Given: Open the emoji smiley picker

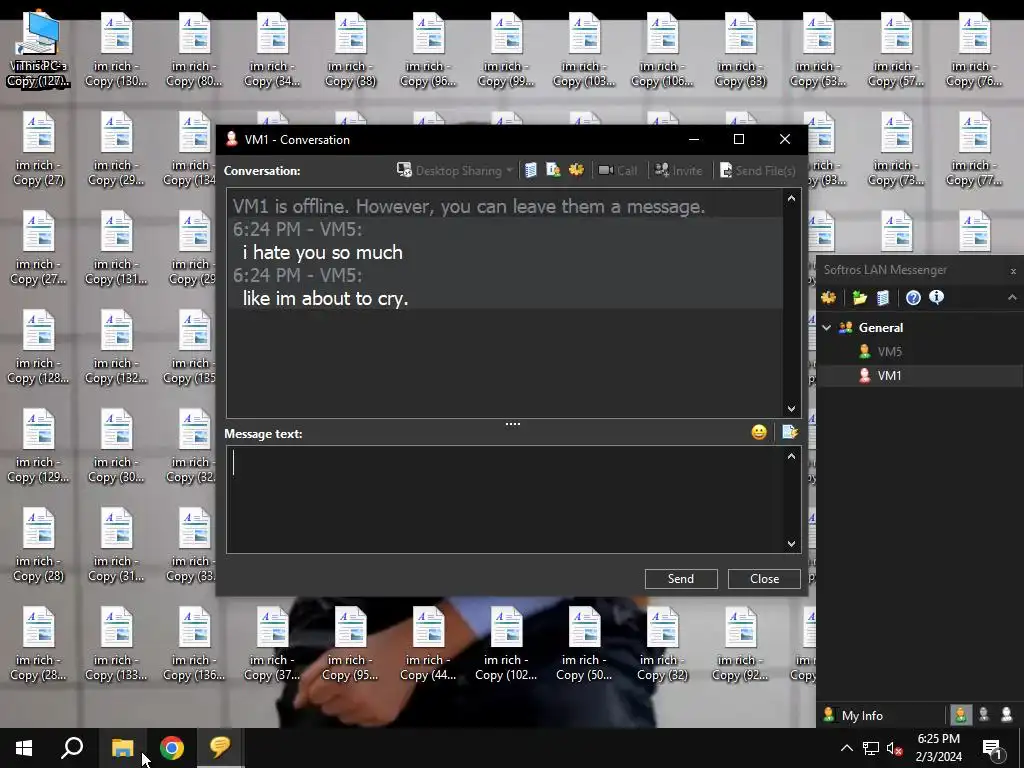Looking at the screenshot, I should tap(759, 432).
